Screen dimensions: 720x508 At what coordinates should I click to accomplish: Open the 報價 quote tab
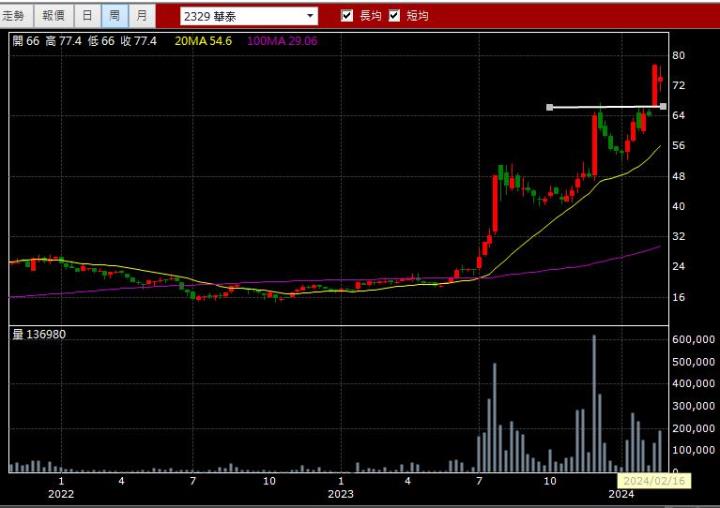coord(53,16)
